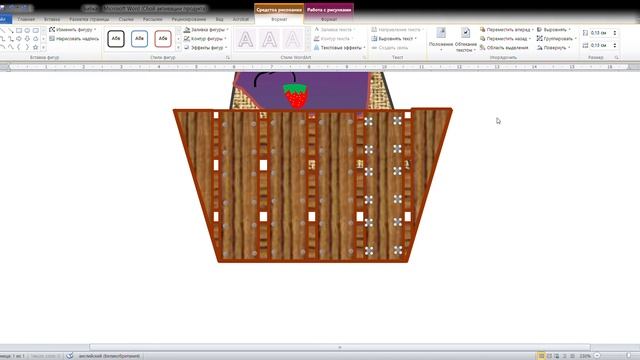Switch to Главная (Home) ribbon tab

pyautogui.click(x=26, y=19)
